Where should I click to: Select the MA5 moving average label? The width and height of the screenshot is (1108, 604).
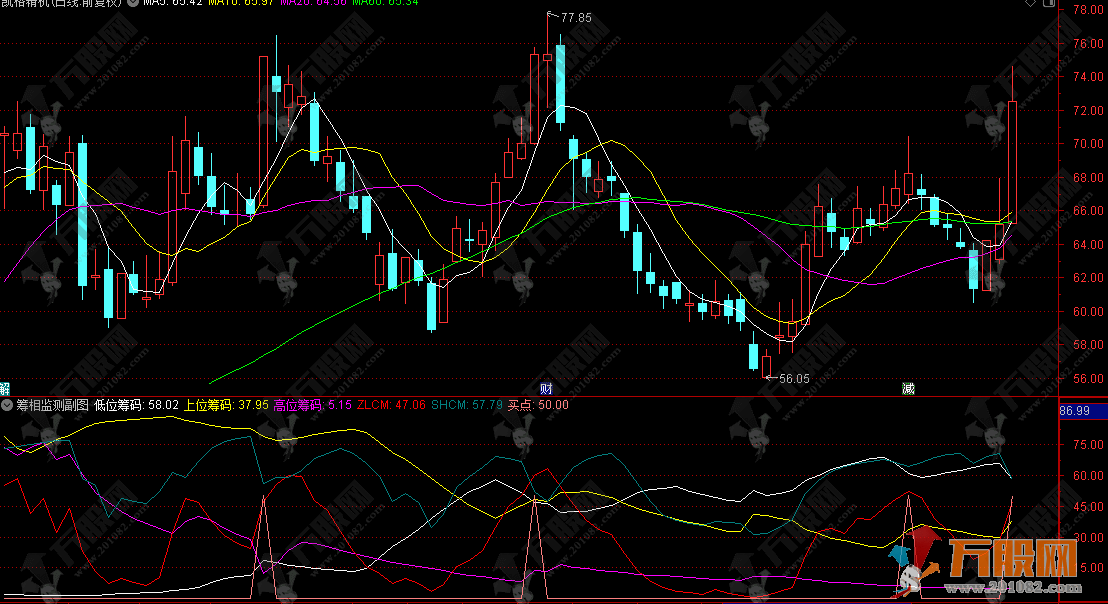tap(169, 4)
